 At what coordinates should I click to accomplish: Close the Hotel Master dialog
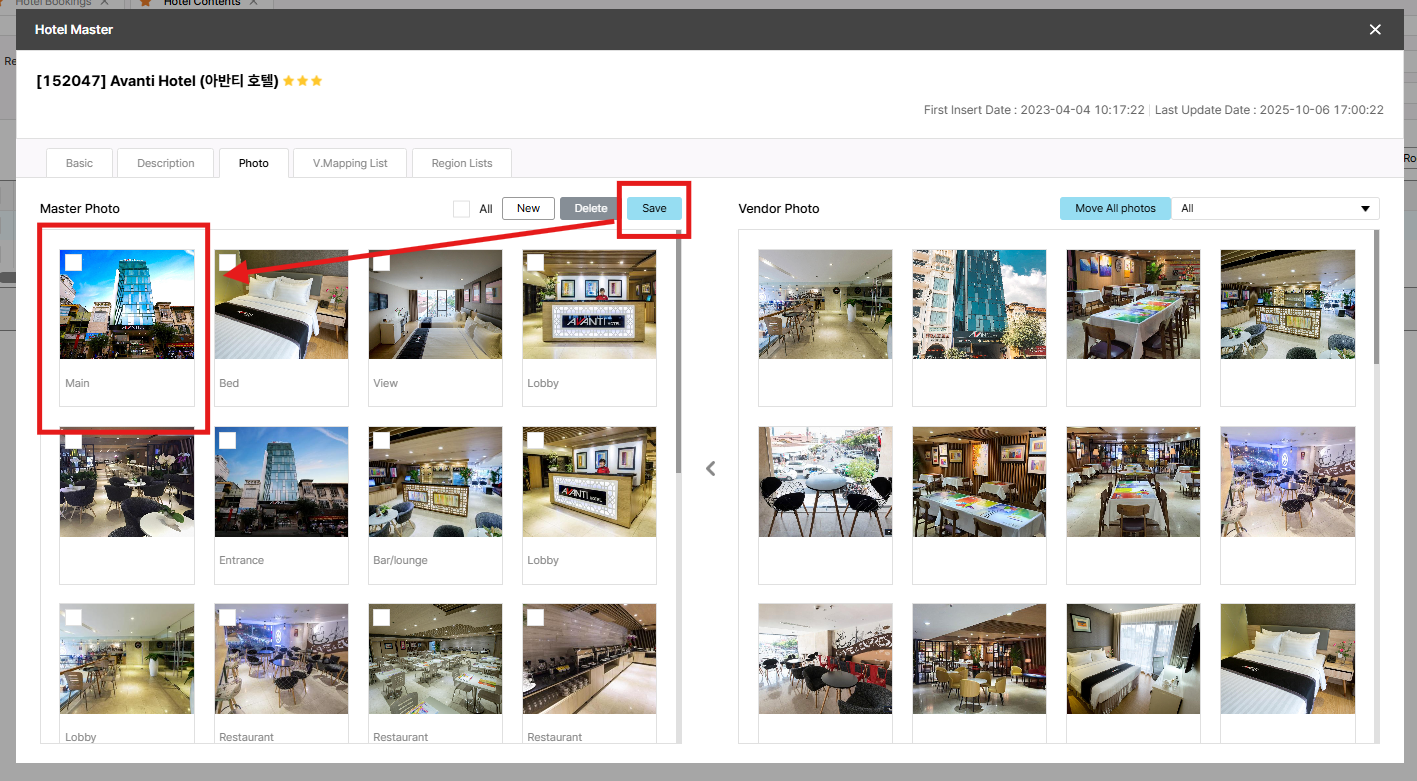click(x=1375, y=30)
